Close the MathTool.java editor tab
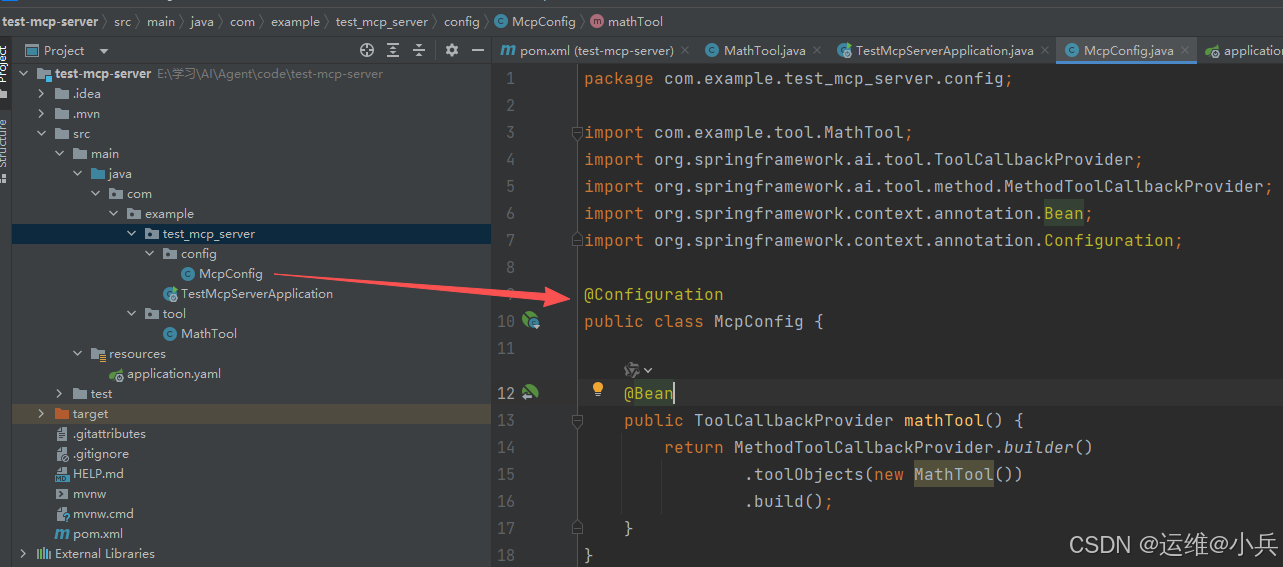Screen dimensions: 1283x567 pos(817,50)
